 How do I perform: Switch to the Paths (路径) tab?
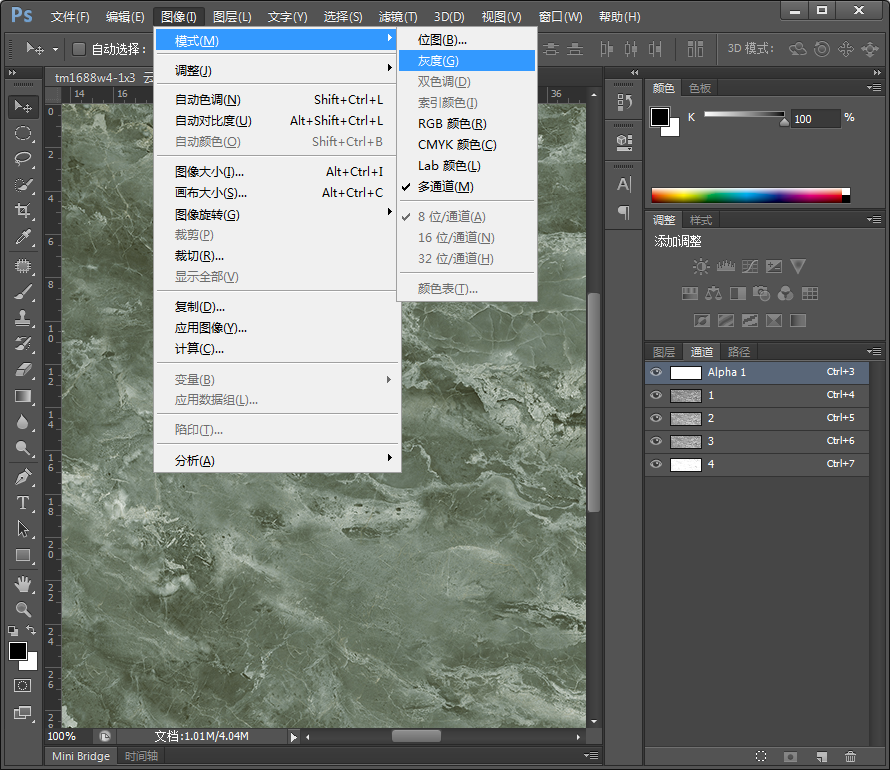738,352
